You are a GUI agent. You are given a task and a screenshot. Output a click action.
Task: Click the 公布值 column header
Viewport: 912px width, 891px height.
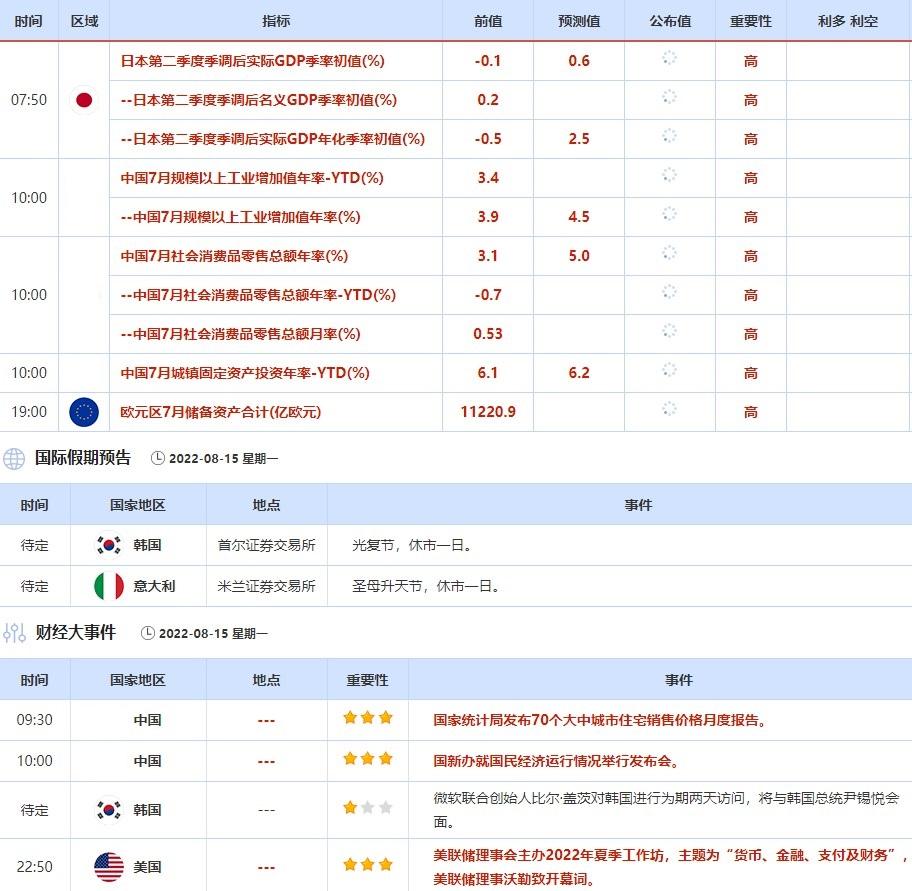[669, 21]
